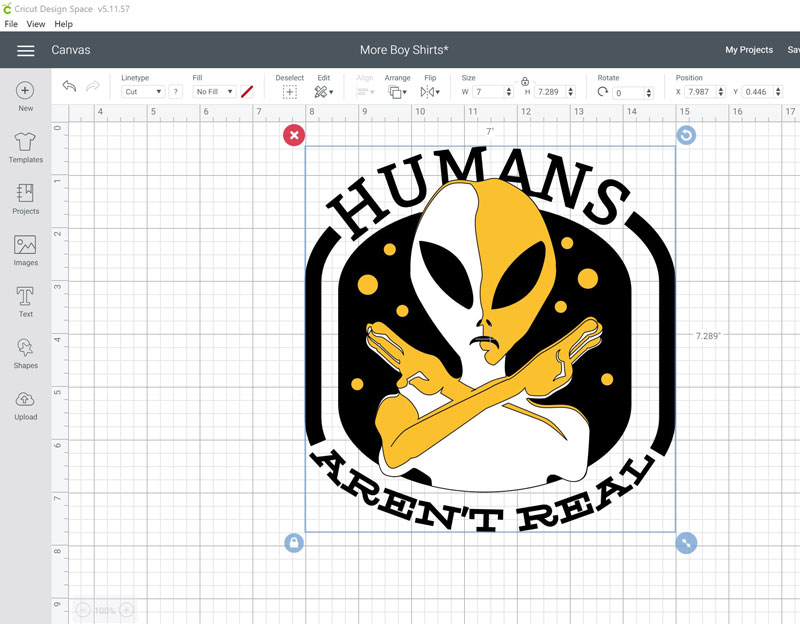Click the Canvas title label
This screenshot has height=624, width=800.
(71, 50)
